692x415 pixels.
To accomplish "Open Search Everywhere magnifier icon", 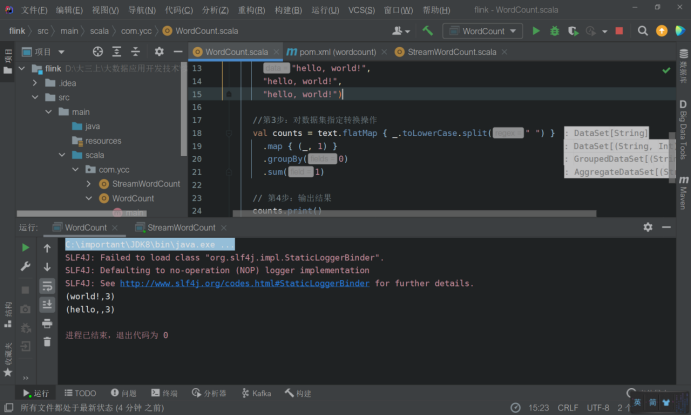I will pyautogui.click(x=643, y=31).
